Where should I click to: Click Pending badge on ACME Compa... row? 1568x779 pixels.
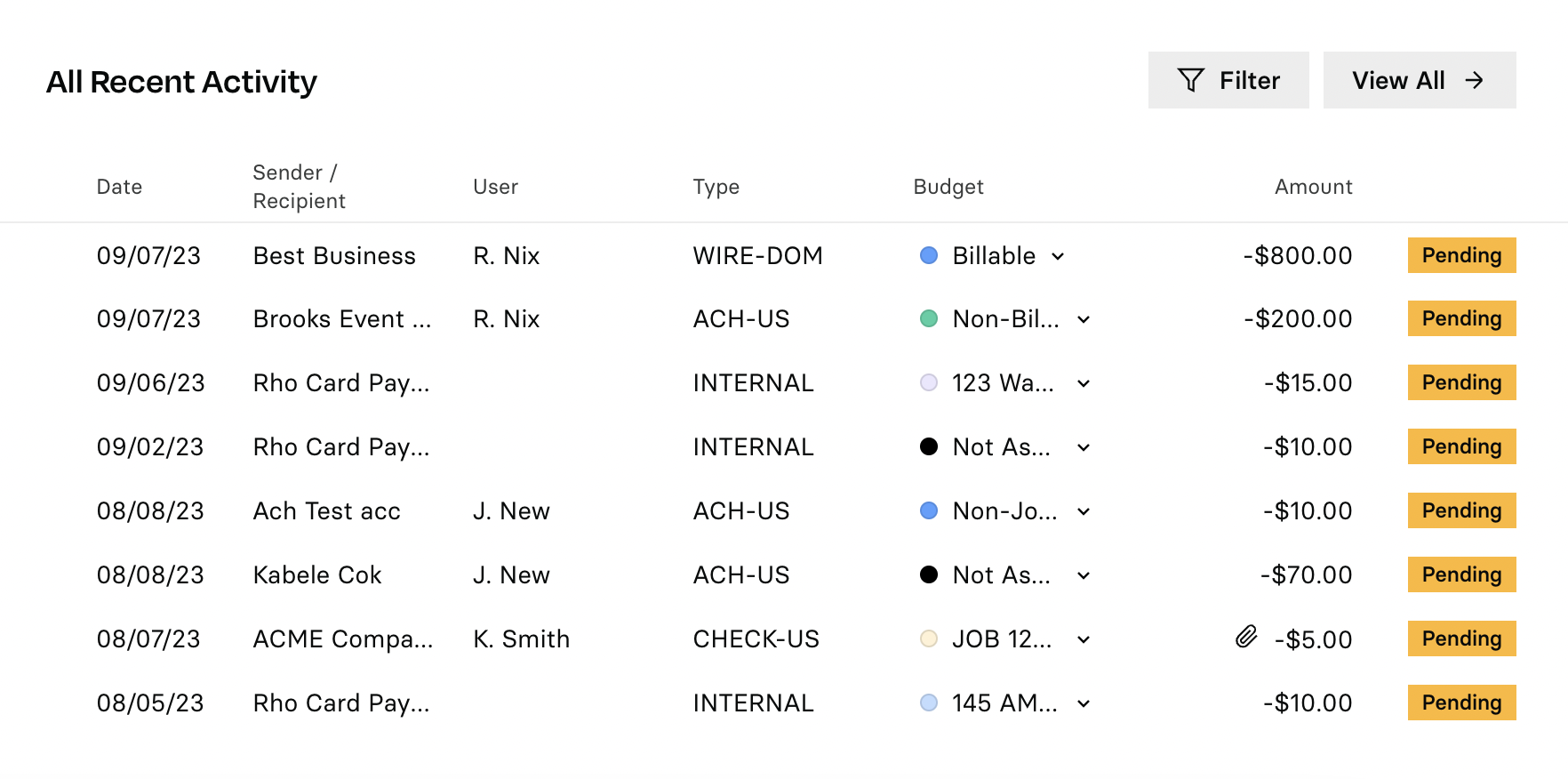pos(1461,638)
